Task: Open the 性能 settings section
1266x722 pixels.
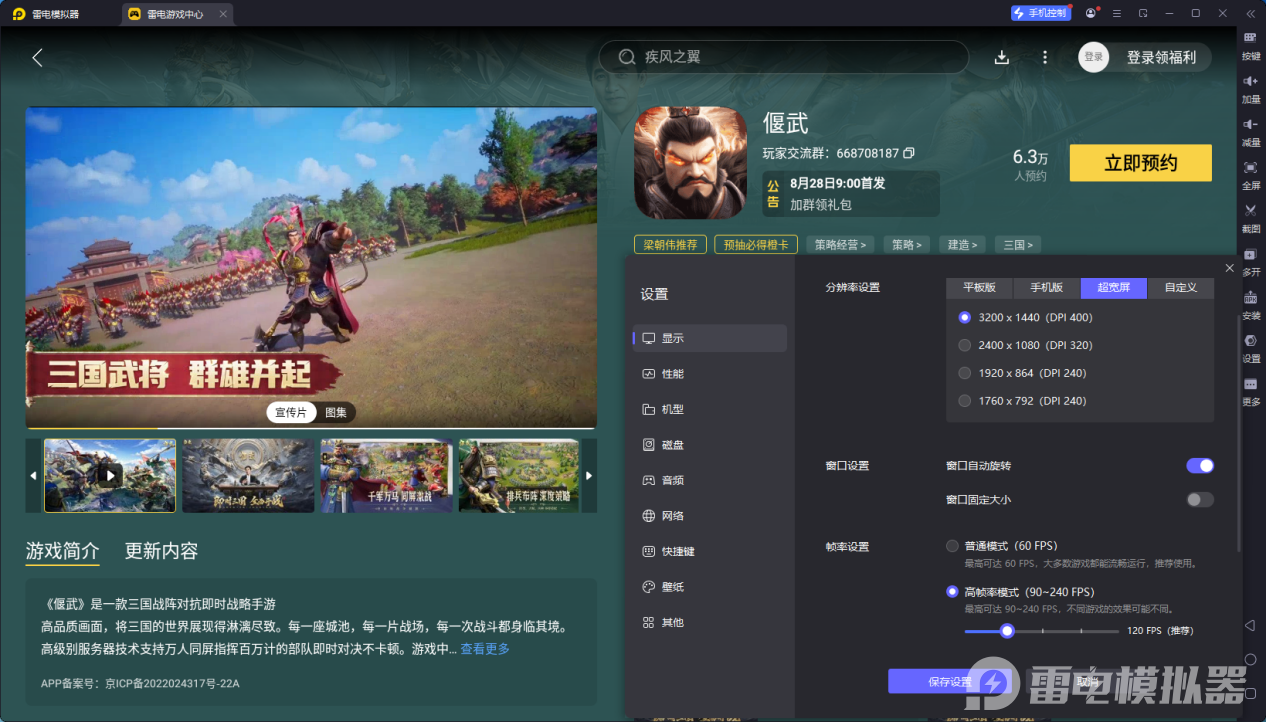Action: (x=672, y=374)
